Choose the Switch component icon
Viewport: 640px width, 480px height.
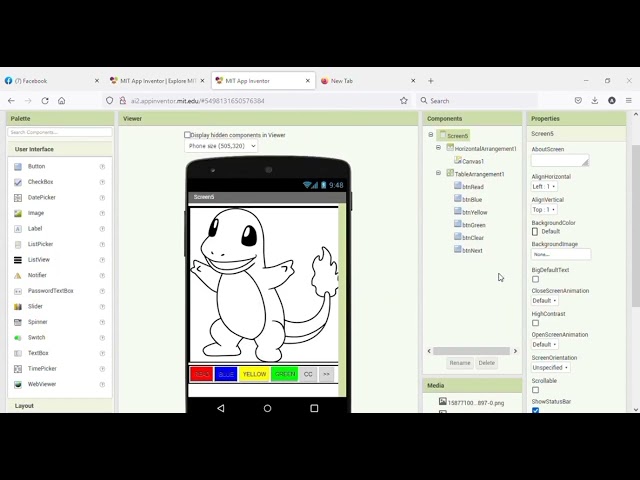[x=18, y=338]
